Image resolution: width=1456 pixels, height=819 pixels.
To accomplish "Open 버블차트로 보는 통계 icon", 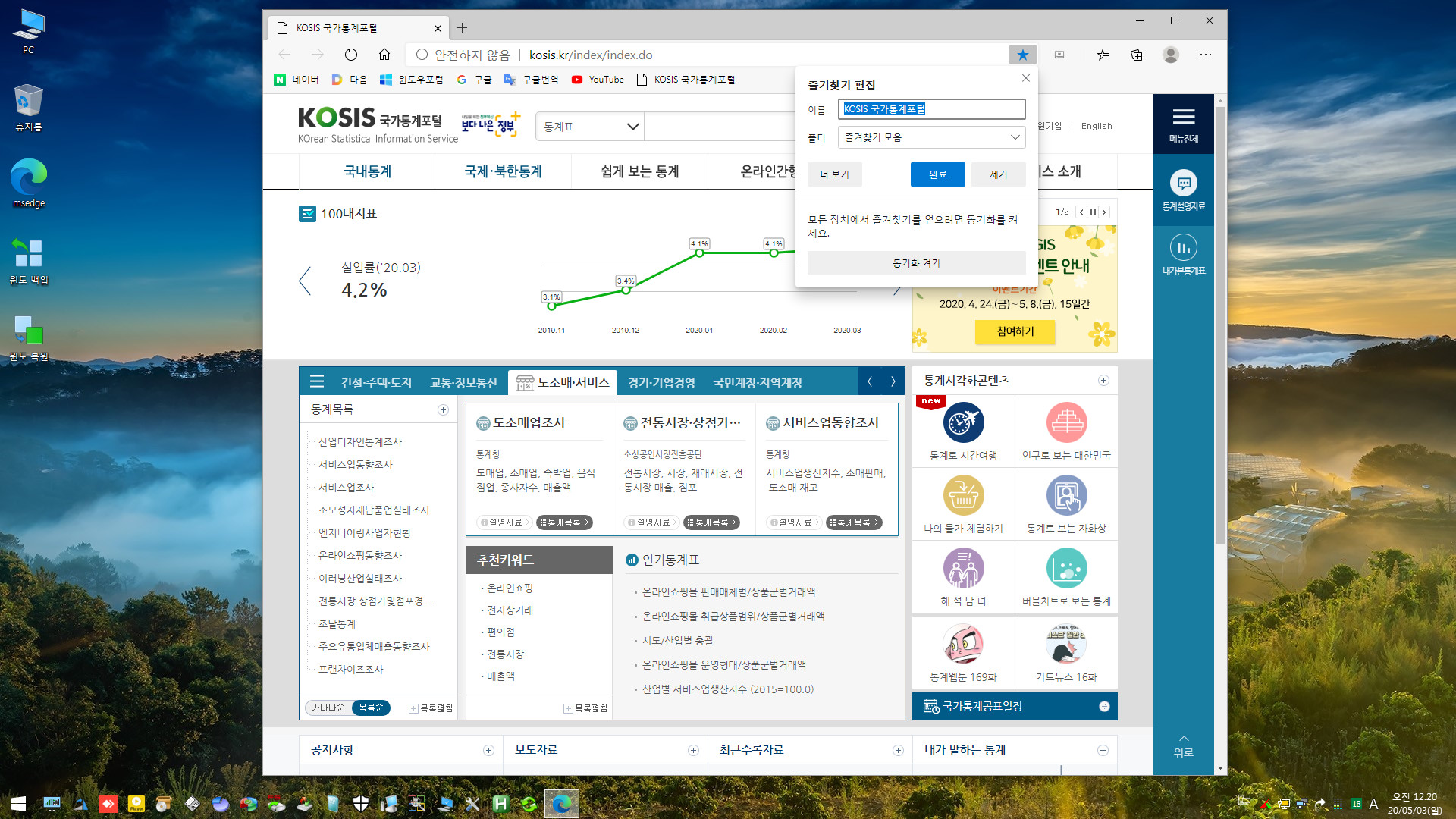I will 1066,569.
